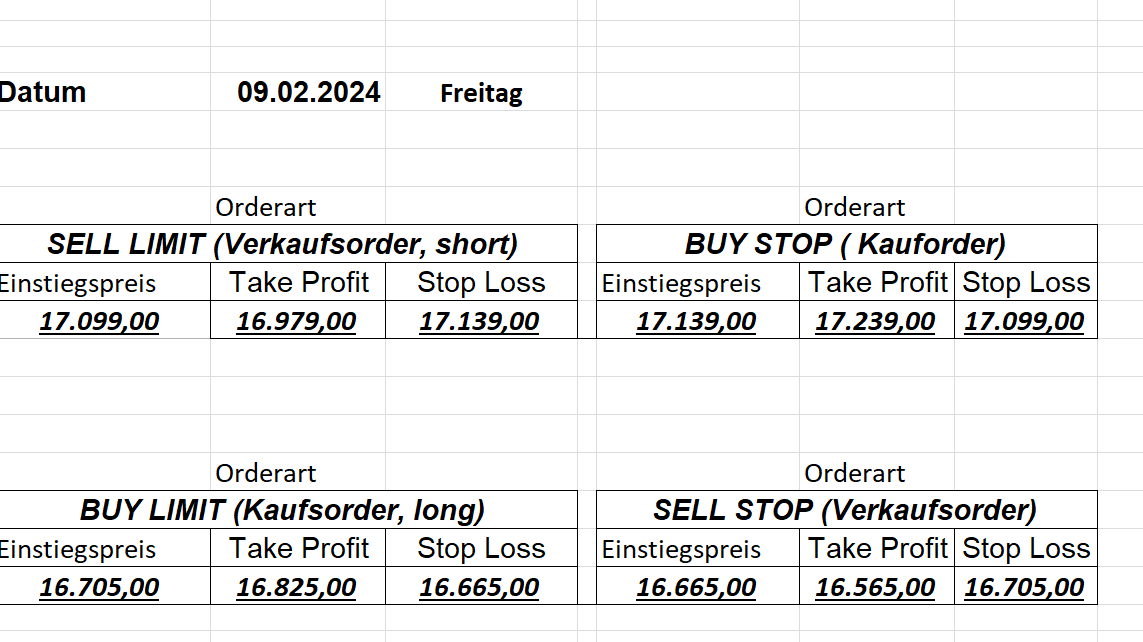Click the Datum label cell
Image resolution: width=1143 pixels, height=642 pixels.
[43, 93]
